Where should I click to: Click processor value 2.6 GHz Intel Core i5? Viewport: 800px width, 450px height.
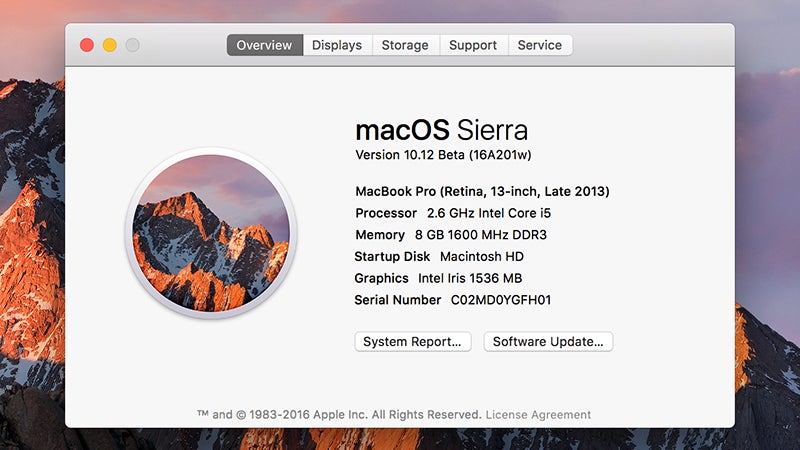489,213
